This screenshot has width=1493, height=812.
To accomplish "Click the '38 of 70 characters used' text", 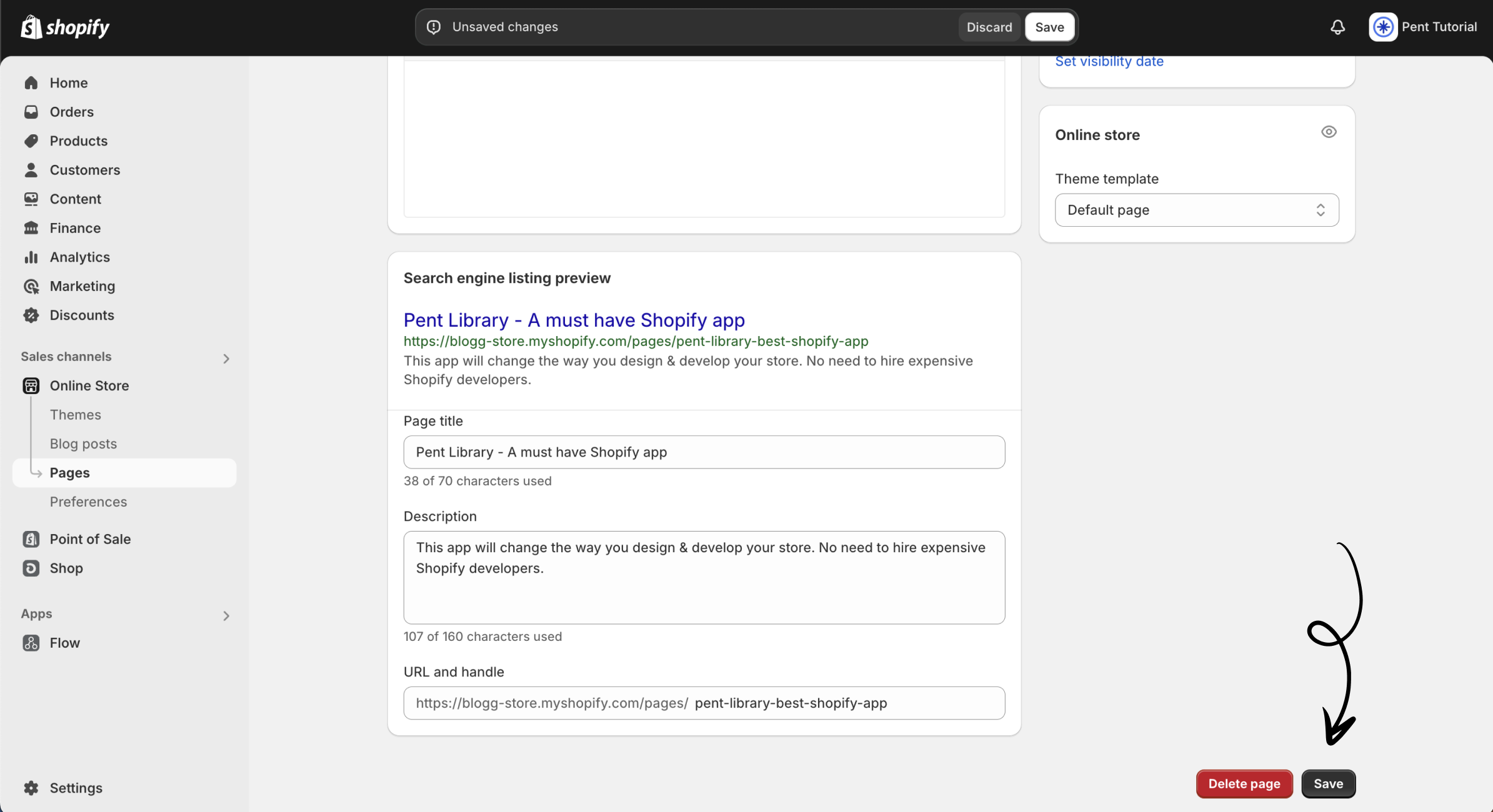I will (x=477, y=481).
